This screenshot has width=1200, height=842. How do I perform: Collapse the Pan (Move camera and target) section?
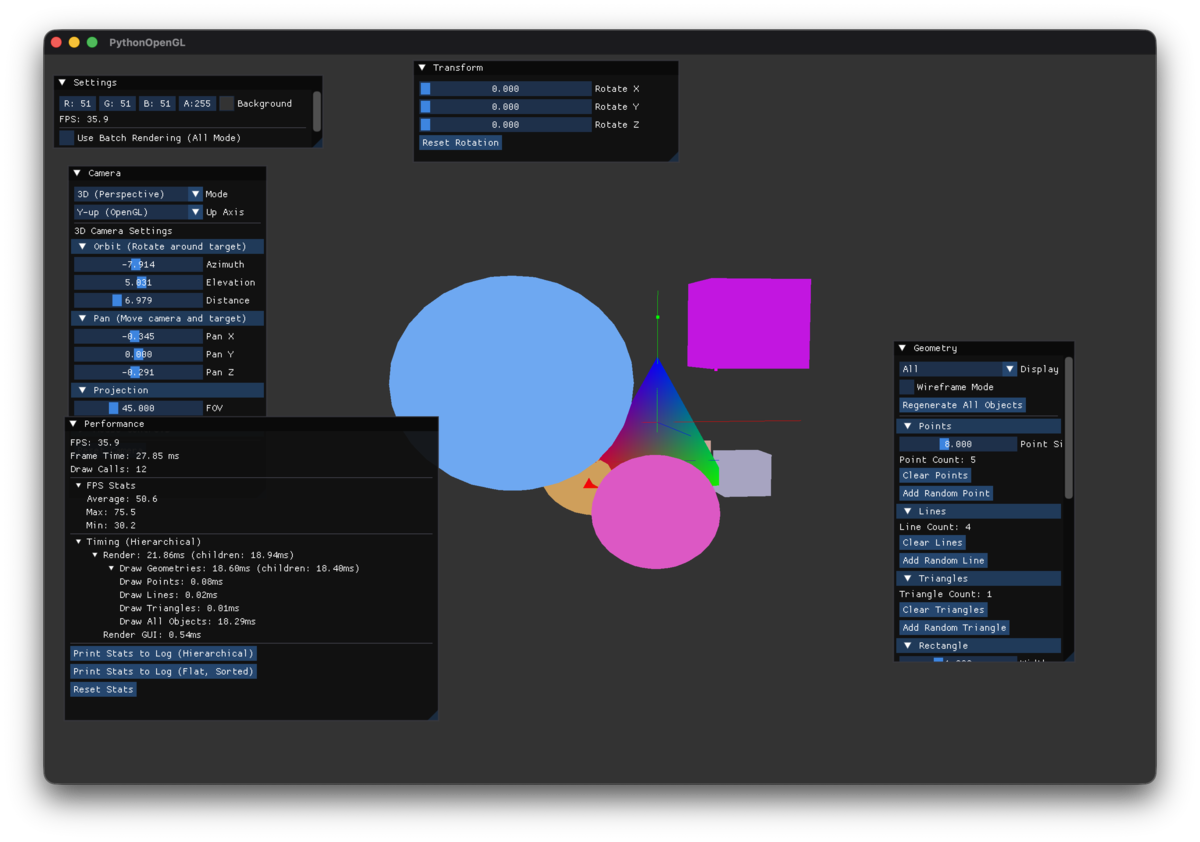tap(168, 318)
